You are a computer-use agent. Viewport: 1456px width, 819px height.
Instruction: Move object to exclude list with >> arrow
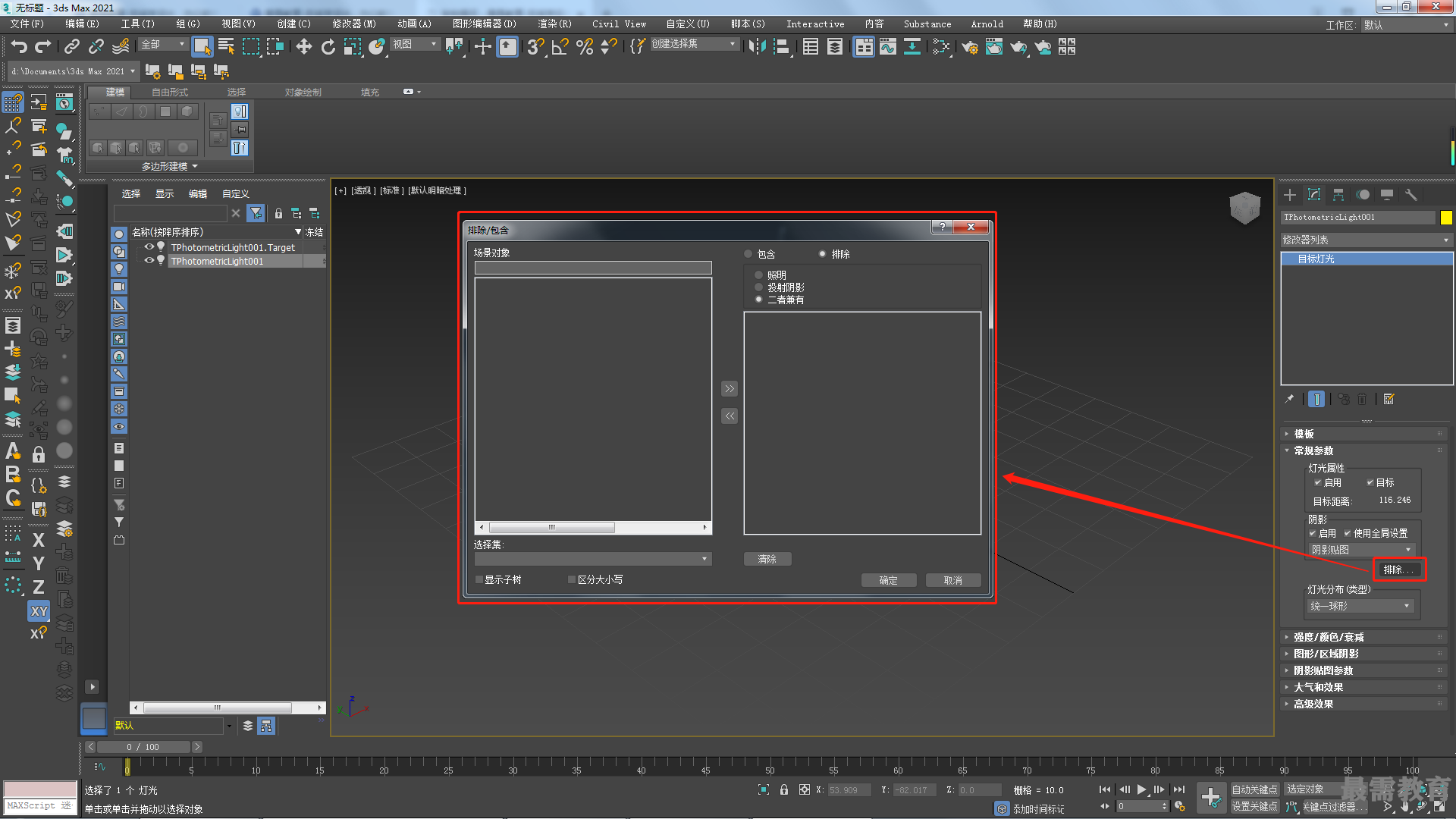click(x=730, y=389)
